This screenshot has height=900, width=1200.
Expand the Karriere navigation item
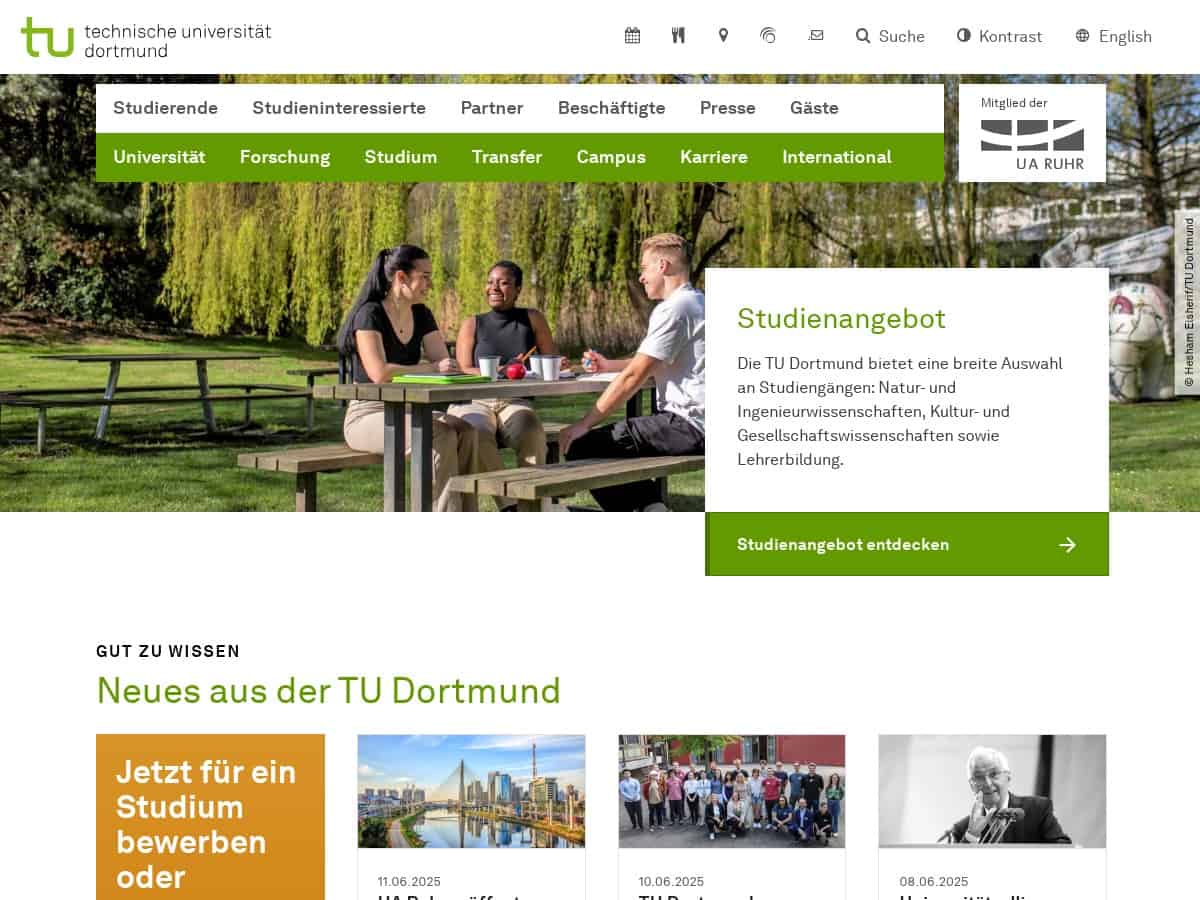(714, 157)
